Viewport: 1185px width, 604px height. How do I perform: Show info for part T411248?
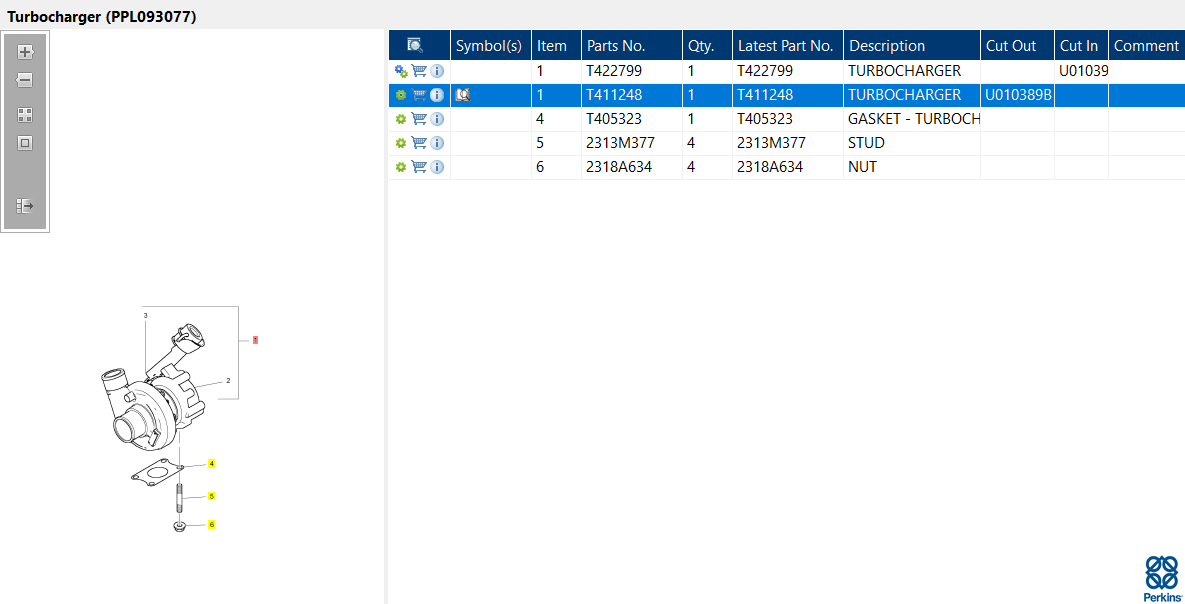437,95
